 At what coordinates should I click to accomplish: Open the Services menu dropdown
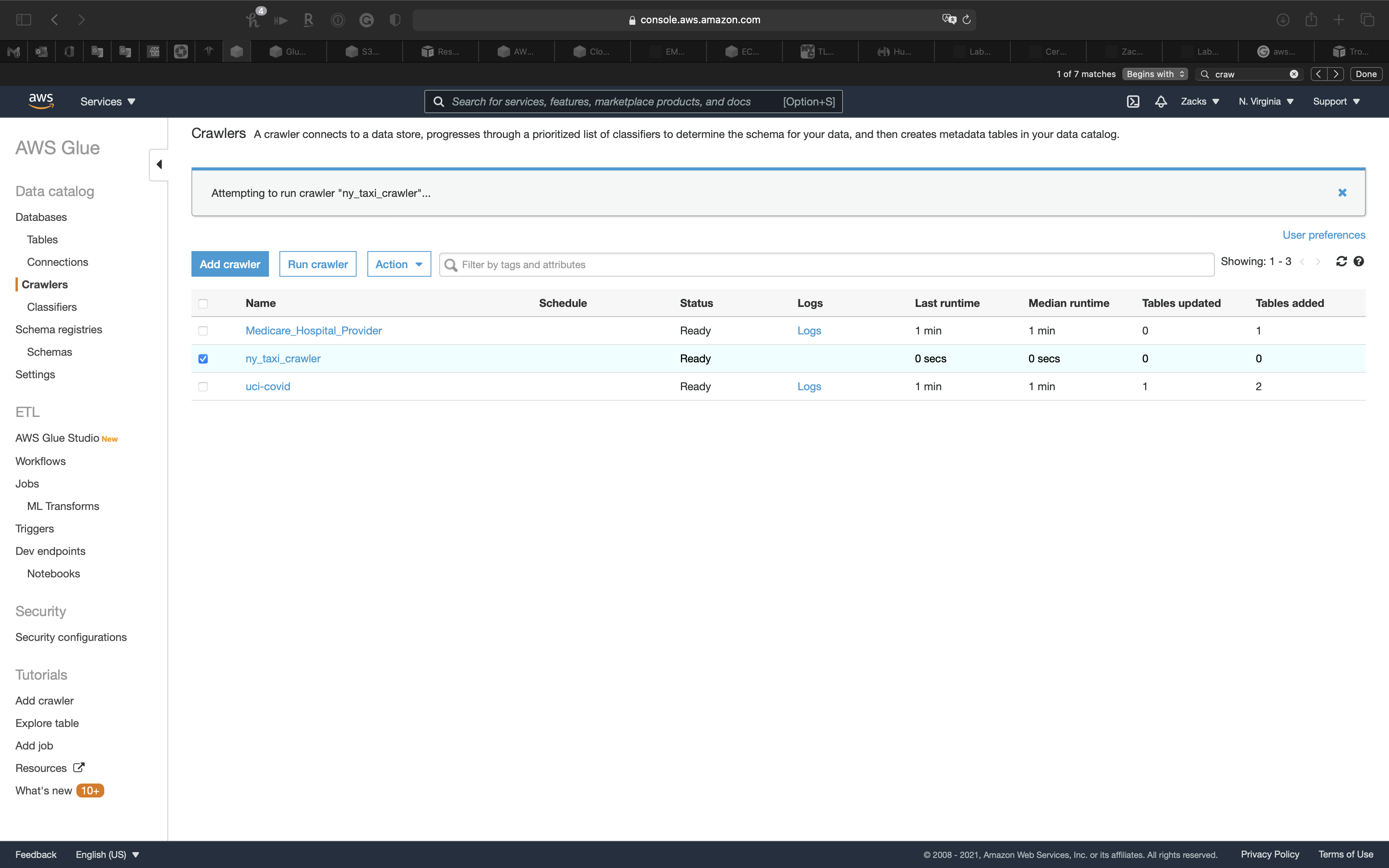[107, 102]
